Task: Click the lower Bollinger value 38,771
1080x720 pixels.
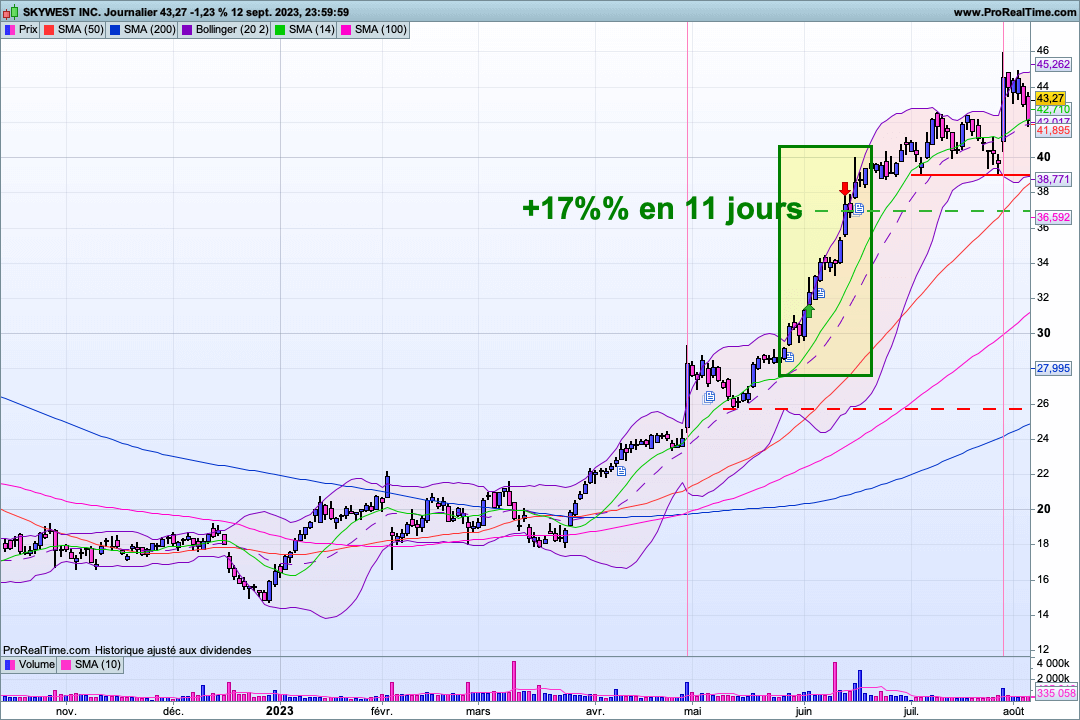Action: click(x=1053, y=179)
